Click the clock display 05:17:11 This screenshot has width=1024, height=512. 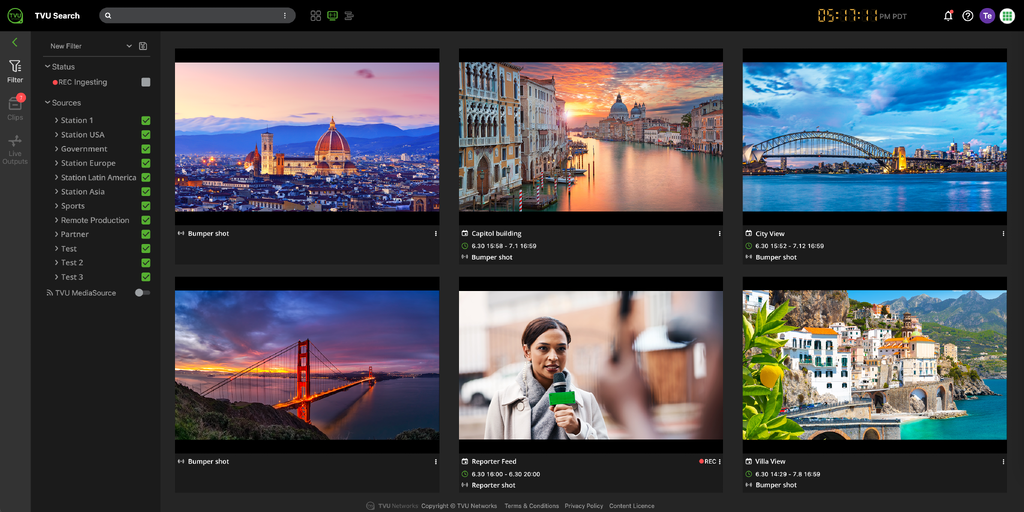[x=848, y=16]
